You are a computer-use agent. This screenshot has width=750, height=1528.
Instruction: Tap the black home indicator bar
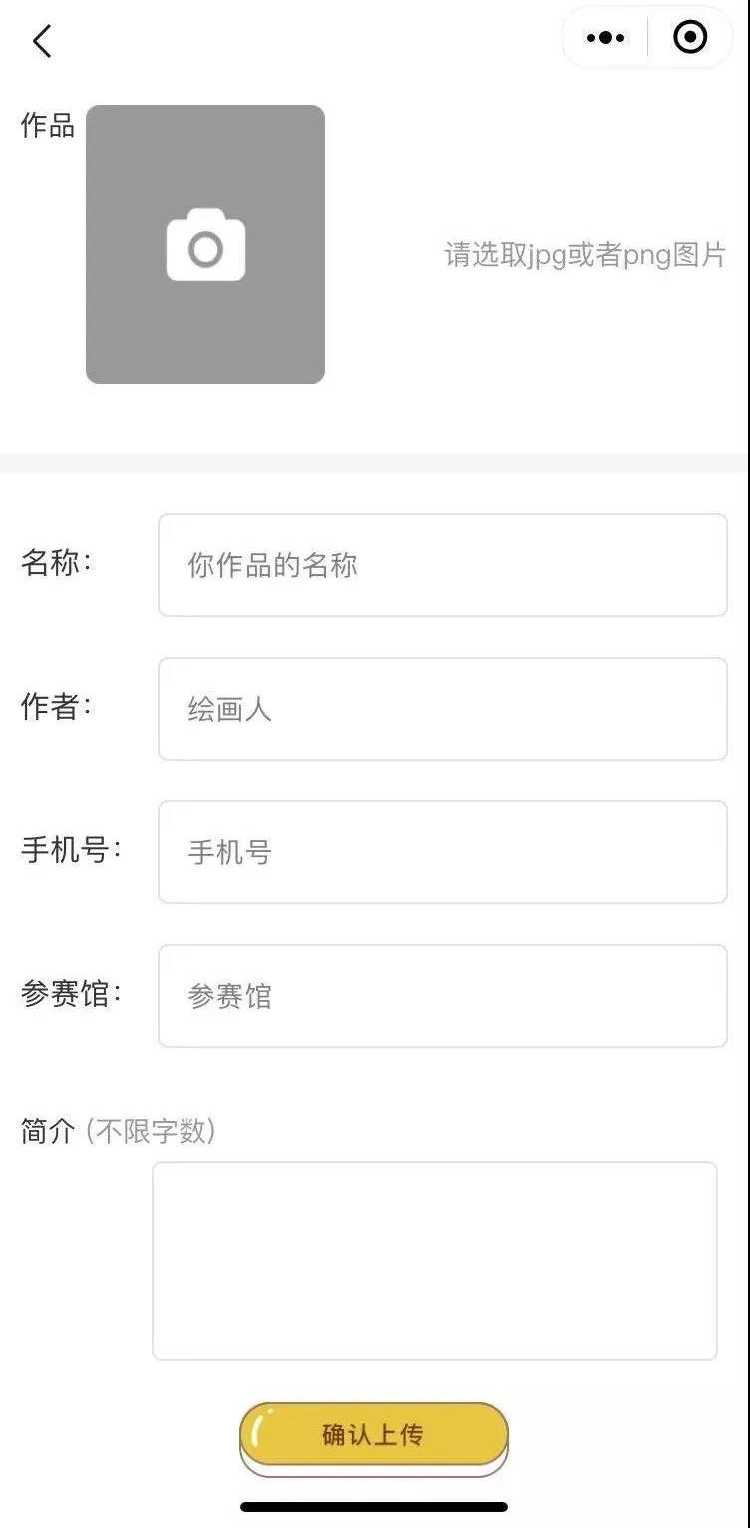[374, 1506]
